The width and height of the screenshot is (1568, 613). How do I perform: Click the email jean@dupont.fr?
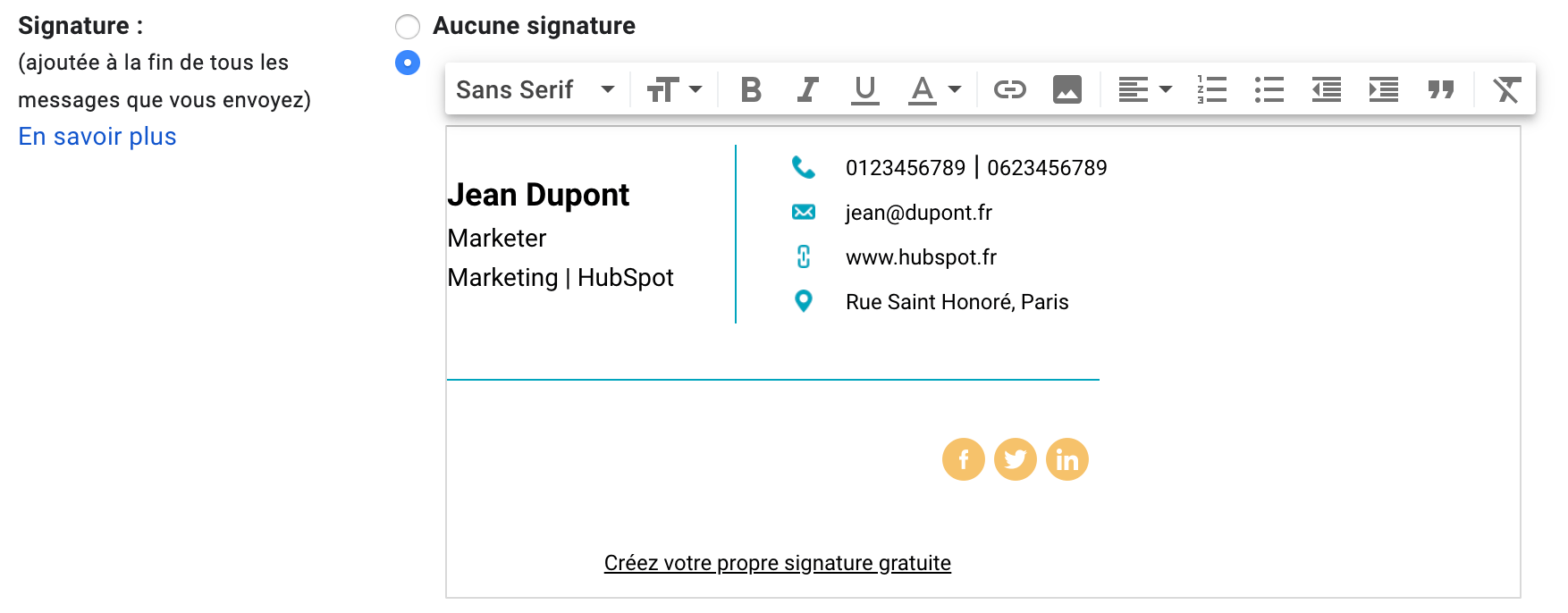[x=919, y=213]
